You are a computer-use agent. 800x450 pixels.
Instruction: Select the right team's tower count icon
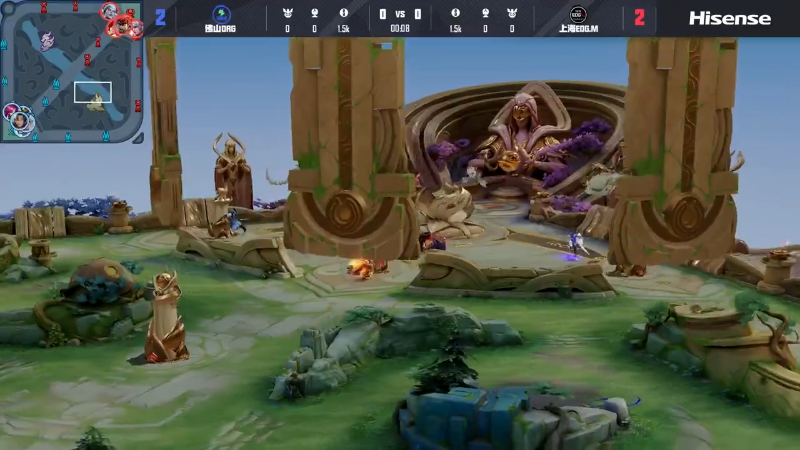click(x=485, y=14)
